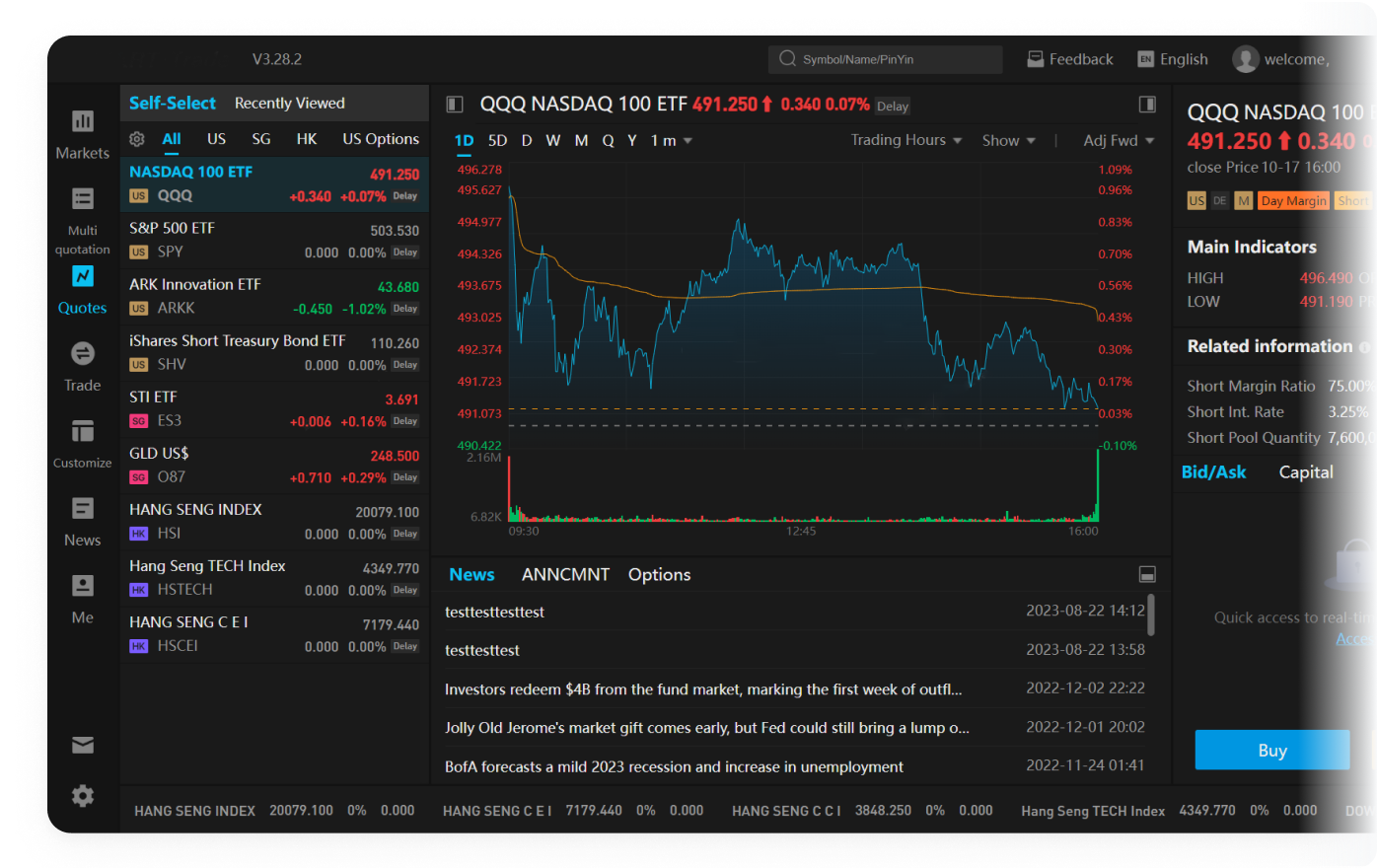Toggle chart left panel layout icon

[x=455, y=105]
